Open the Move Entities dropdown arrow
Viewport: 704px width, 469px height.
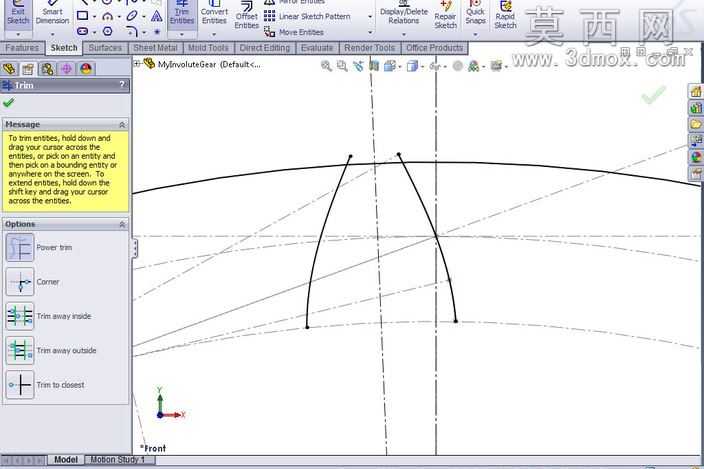370,32
